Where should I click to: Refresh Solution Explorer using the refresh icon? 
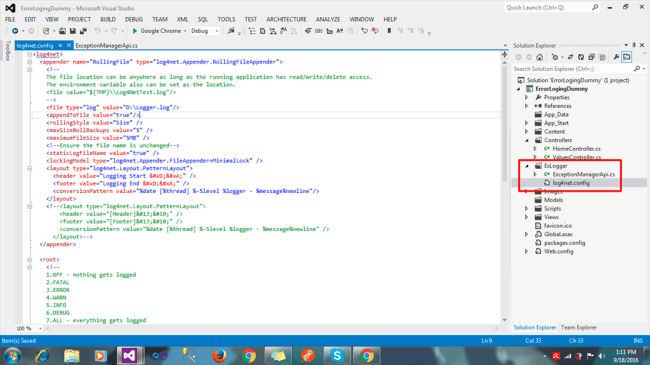click(x=581, y=57)
